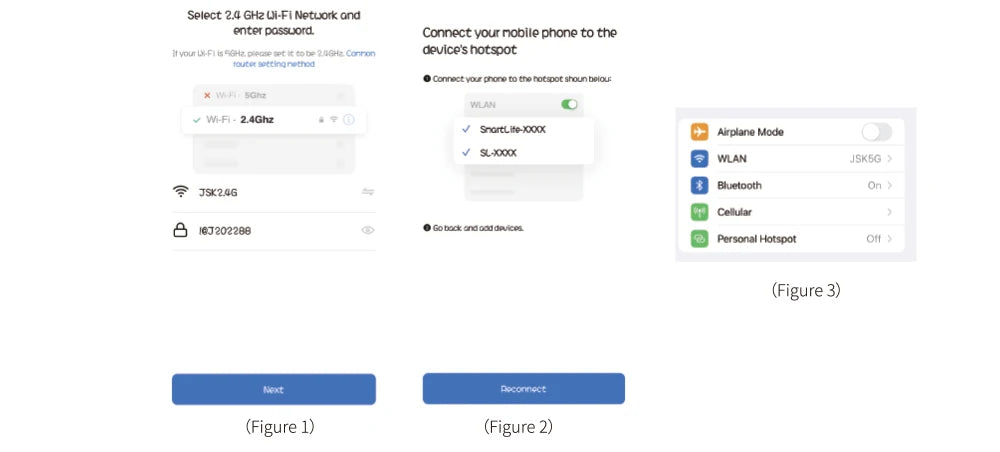Screen dimensions: 1000x452
Task: Click the green Cellular antenna icon
Action: [699, 212]
